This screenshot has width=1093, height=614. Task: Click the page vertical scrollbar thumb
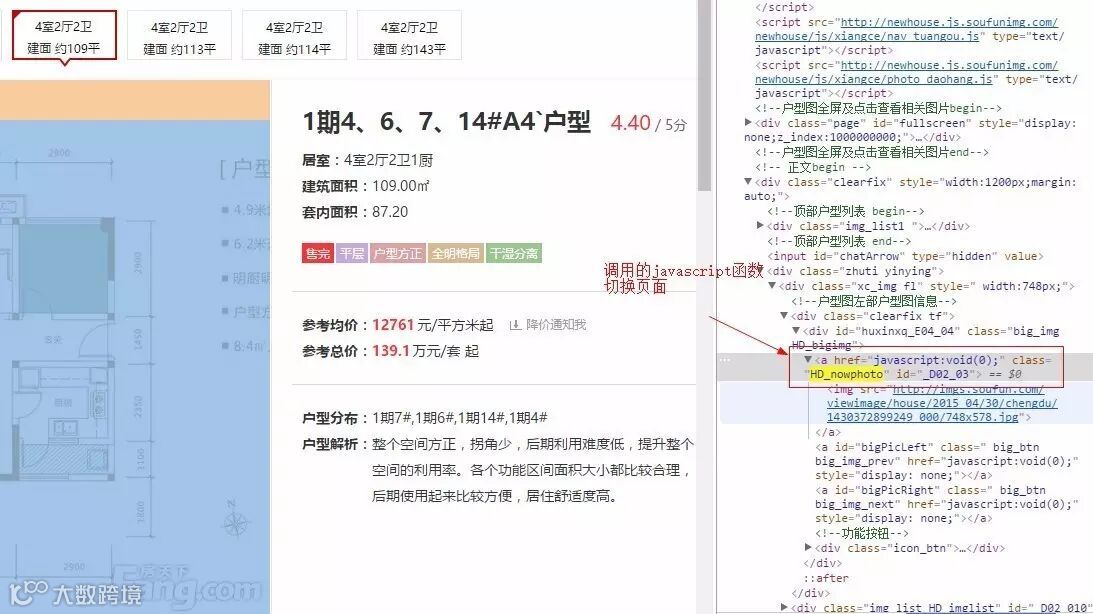704,95
